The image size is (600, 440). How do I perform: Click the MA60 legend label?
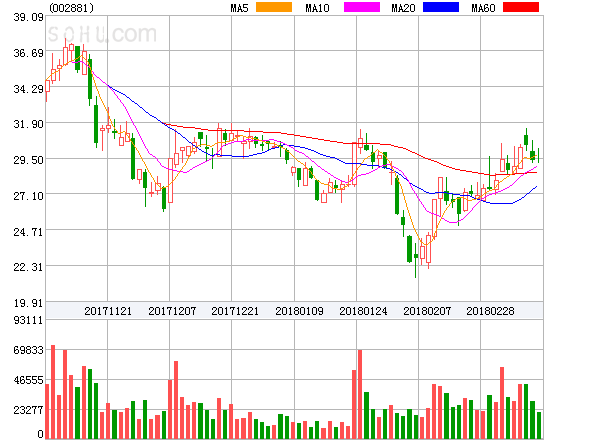point(483,8)
